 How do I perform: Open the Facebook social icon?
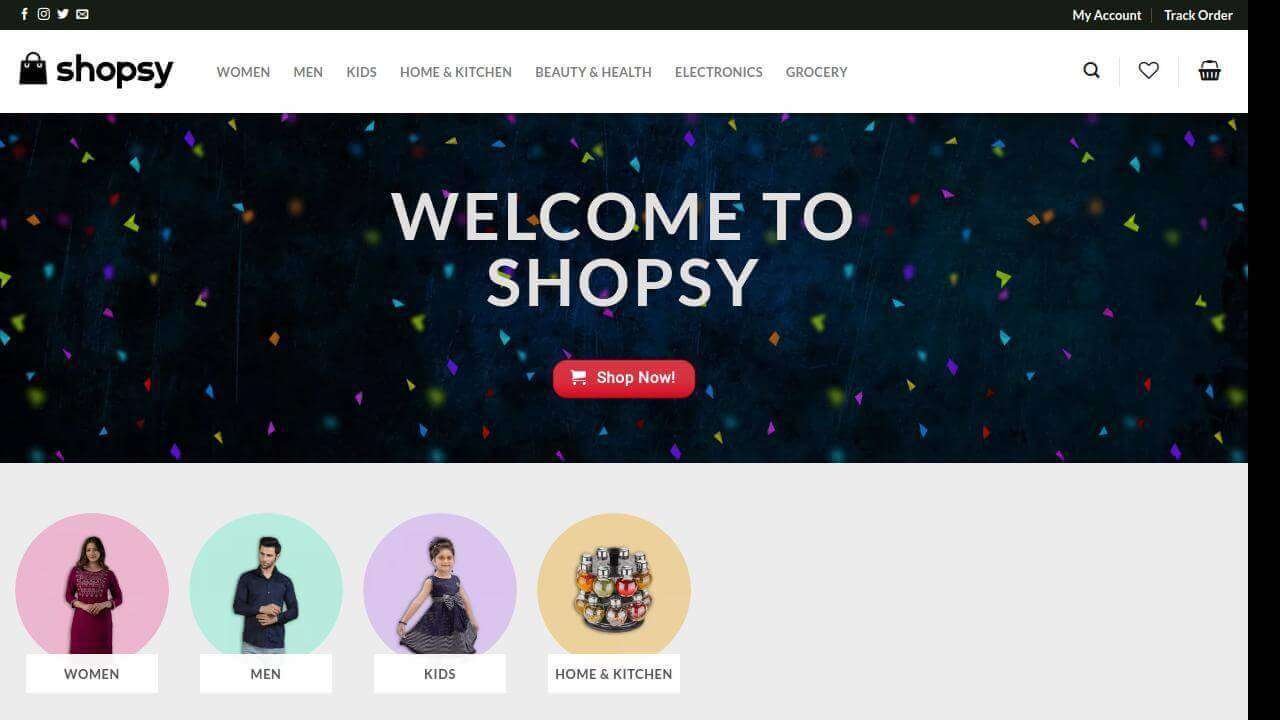click(24, 14)
